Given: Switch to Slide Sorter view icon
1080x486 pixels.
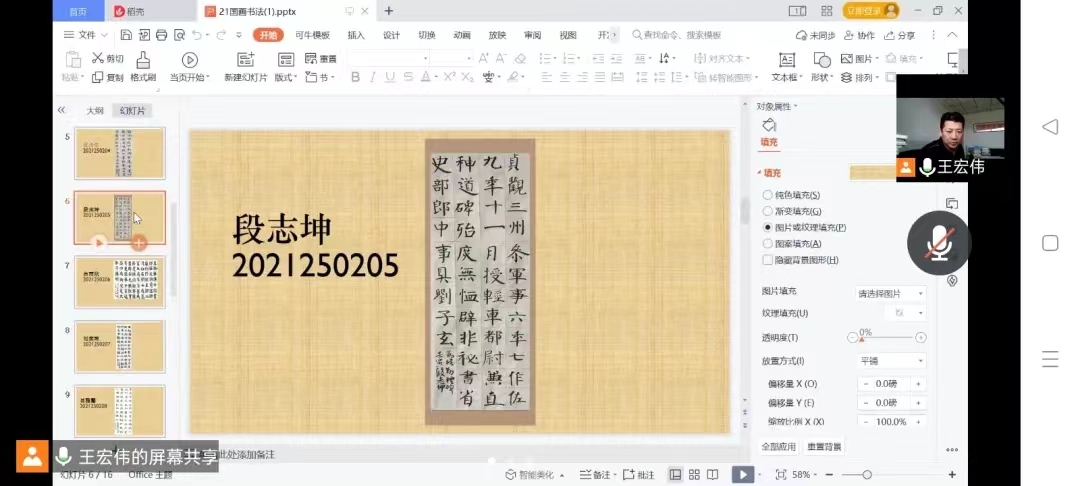Looking at the screenshot, I should pos(694,474).
